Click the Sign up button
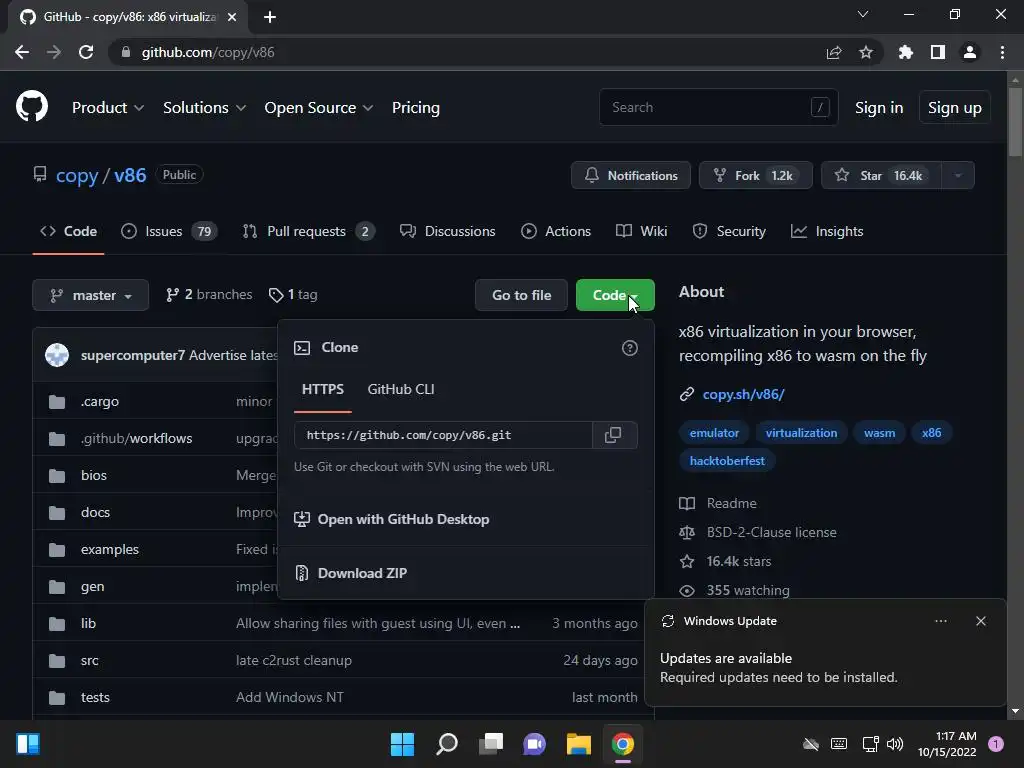 click(x=955, y=108)
